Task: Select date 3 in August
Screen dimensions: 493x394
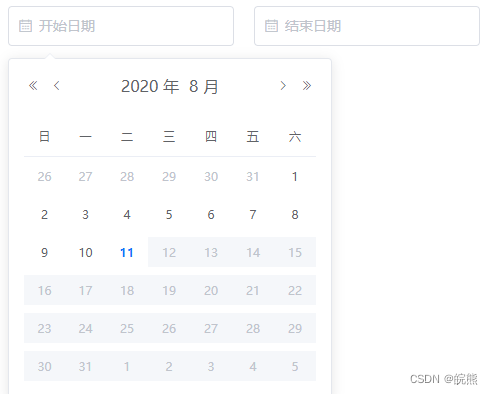Action: tap(86, 214)
